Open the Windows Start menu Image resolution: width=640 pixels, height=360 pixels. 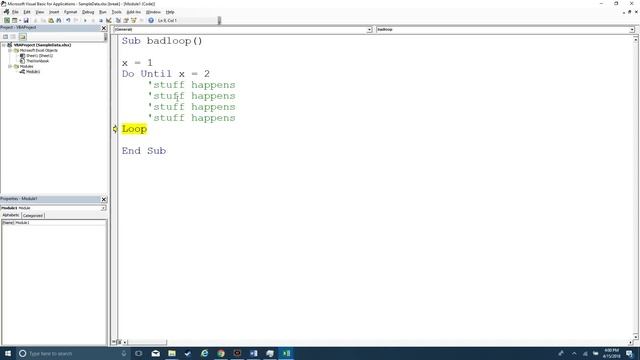coord(8,353)
